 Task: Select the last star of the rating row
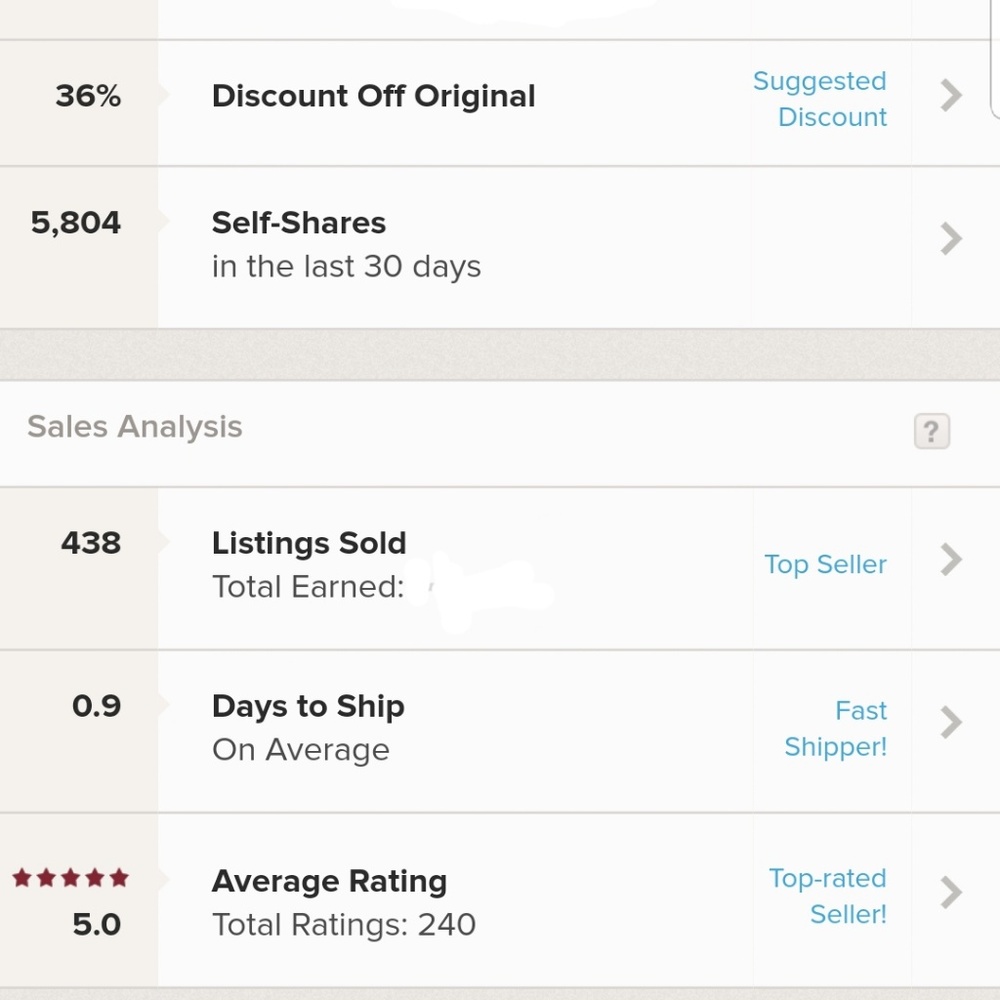(x=118, y=877)
